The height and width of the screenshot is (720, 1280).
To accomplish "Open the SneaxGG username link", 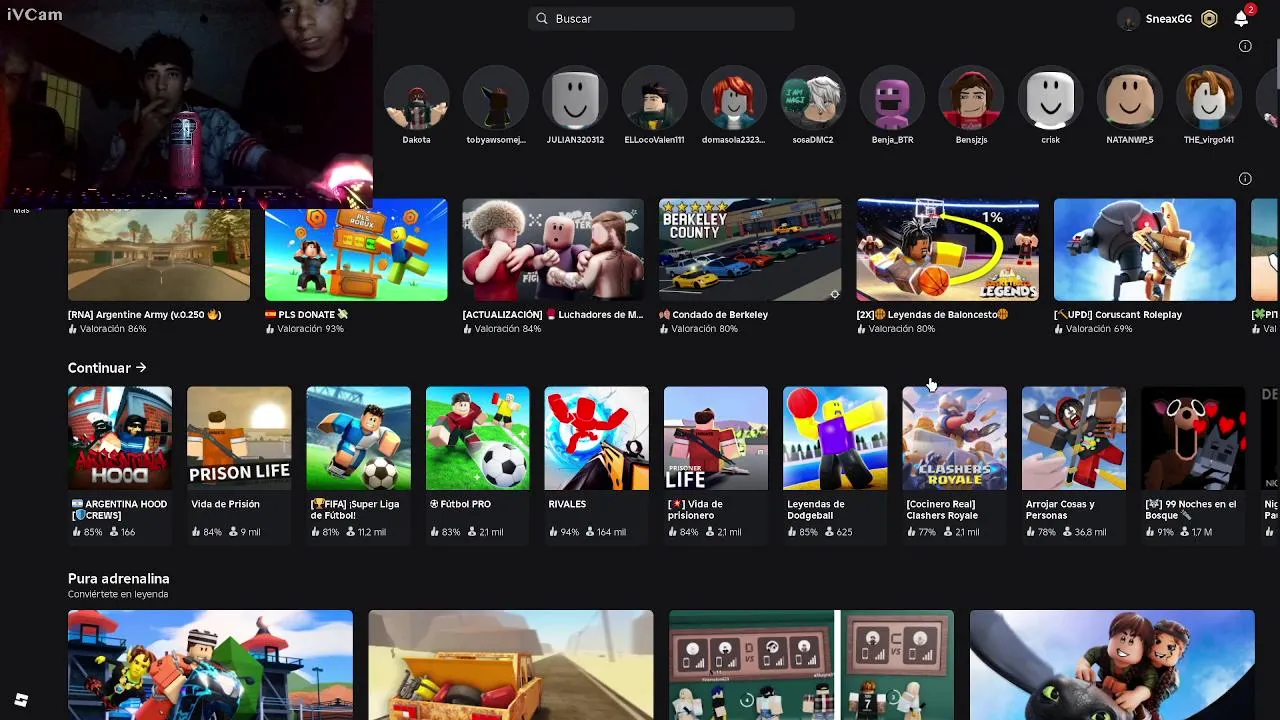I will pyautogui.click(x=1168, y=19).
